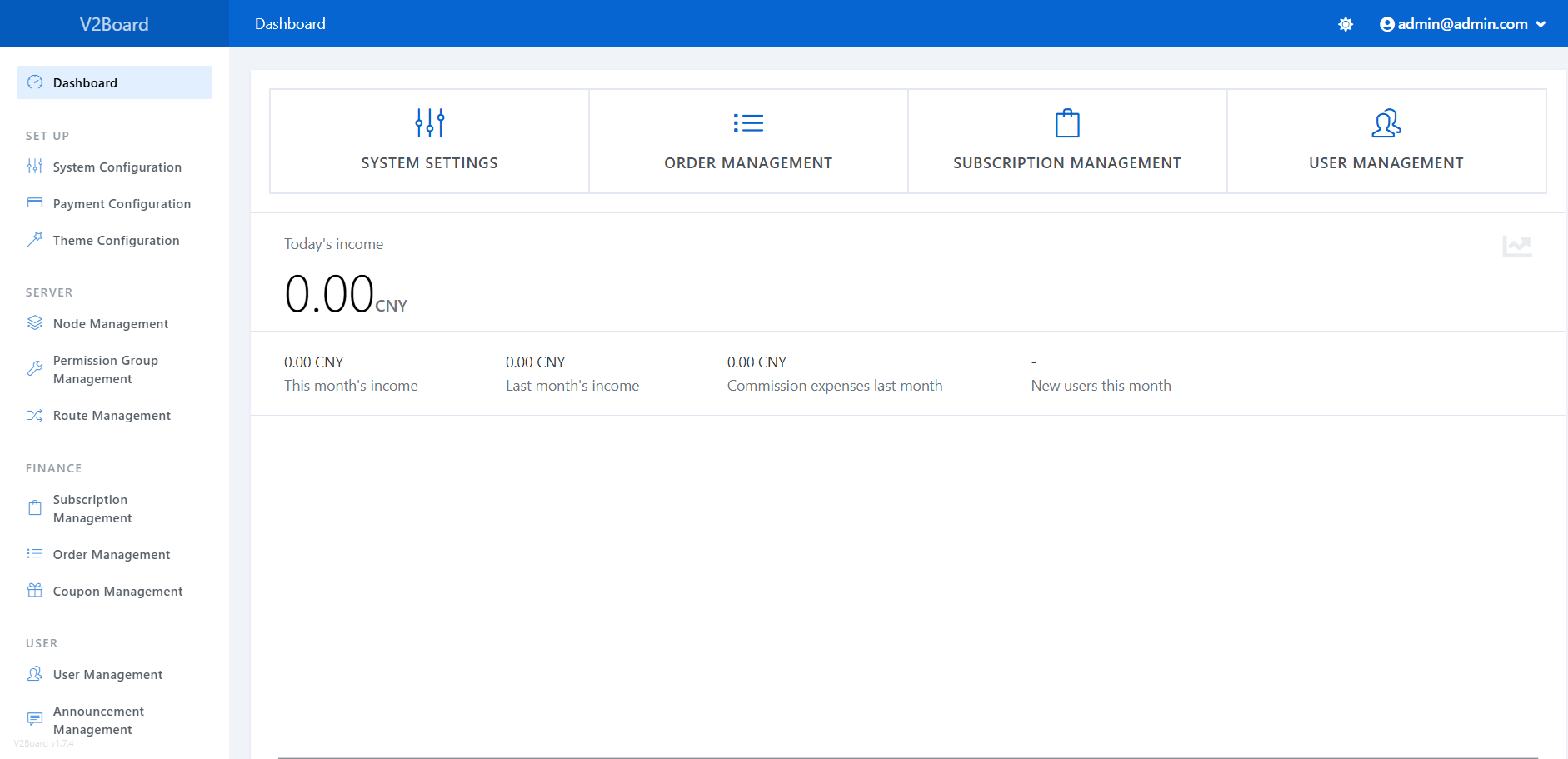Open the Subscription Management clipboard icon

[x=1066, y=124]
